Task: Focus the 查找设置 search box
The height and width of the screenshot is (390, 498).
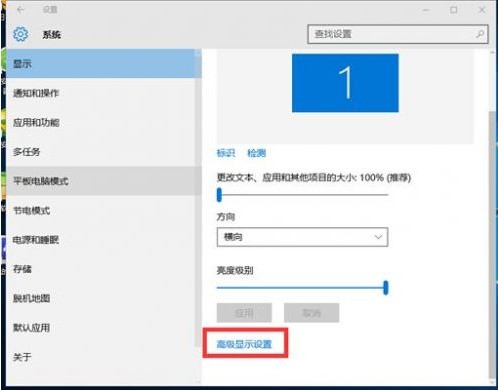Action: point(398,34)
